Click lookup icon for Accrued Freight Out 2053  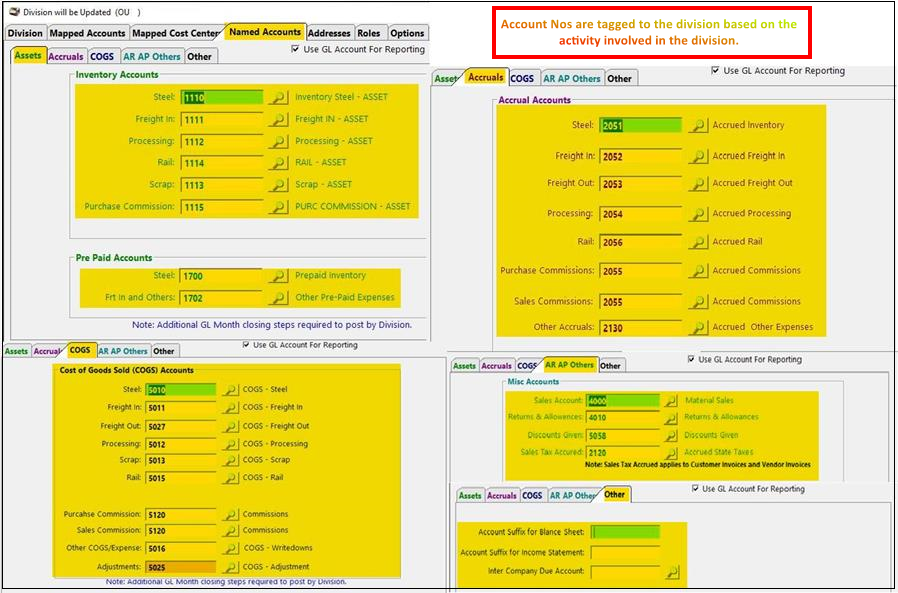[x=697, y=184]
